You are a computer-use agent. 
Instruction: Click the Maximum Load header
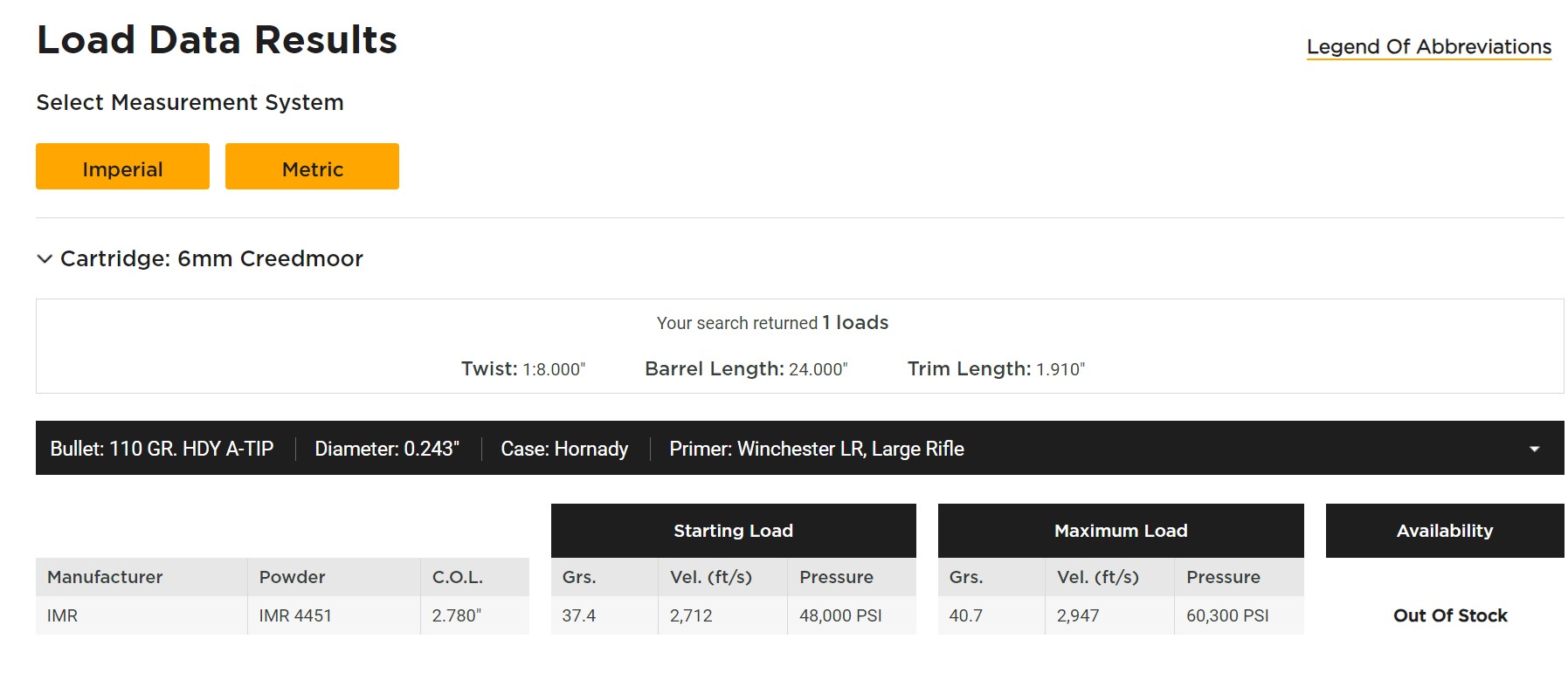point(1120,531)
